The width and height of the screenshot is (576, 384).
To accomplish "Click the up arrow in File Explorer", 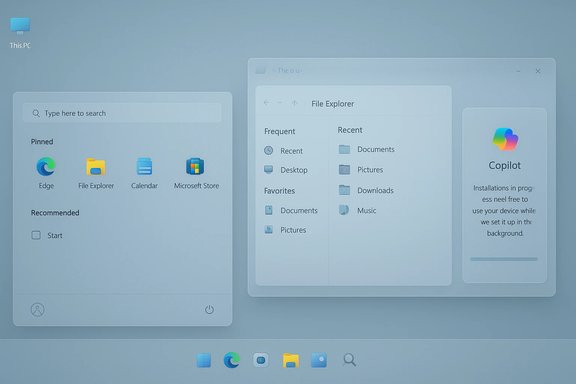I will pyautogui.click(x=294, y=103).
